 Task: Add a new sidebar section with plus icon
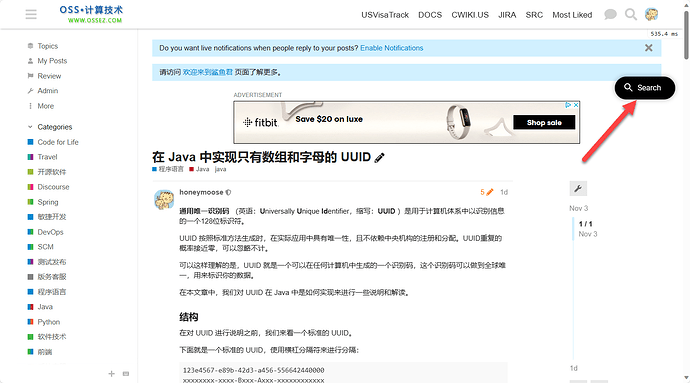111,374
